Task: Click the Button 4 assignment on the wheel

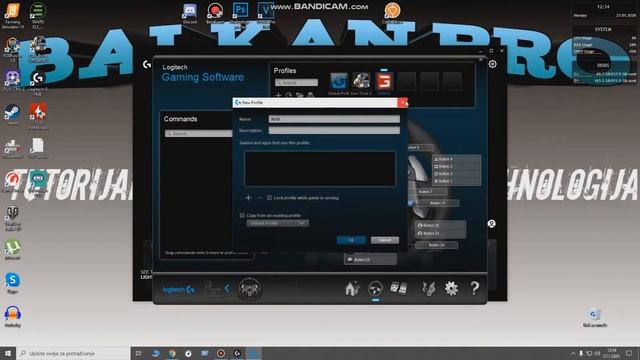Action: [456, 159]
